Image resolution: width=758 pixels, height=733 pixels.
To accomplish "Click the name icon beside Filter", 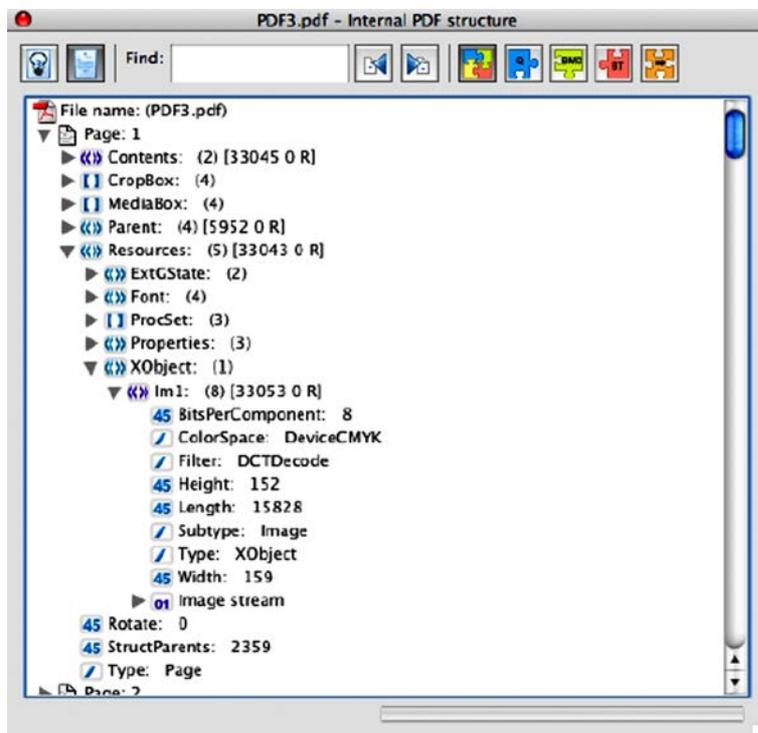I will 162,462.
